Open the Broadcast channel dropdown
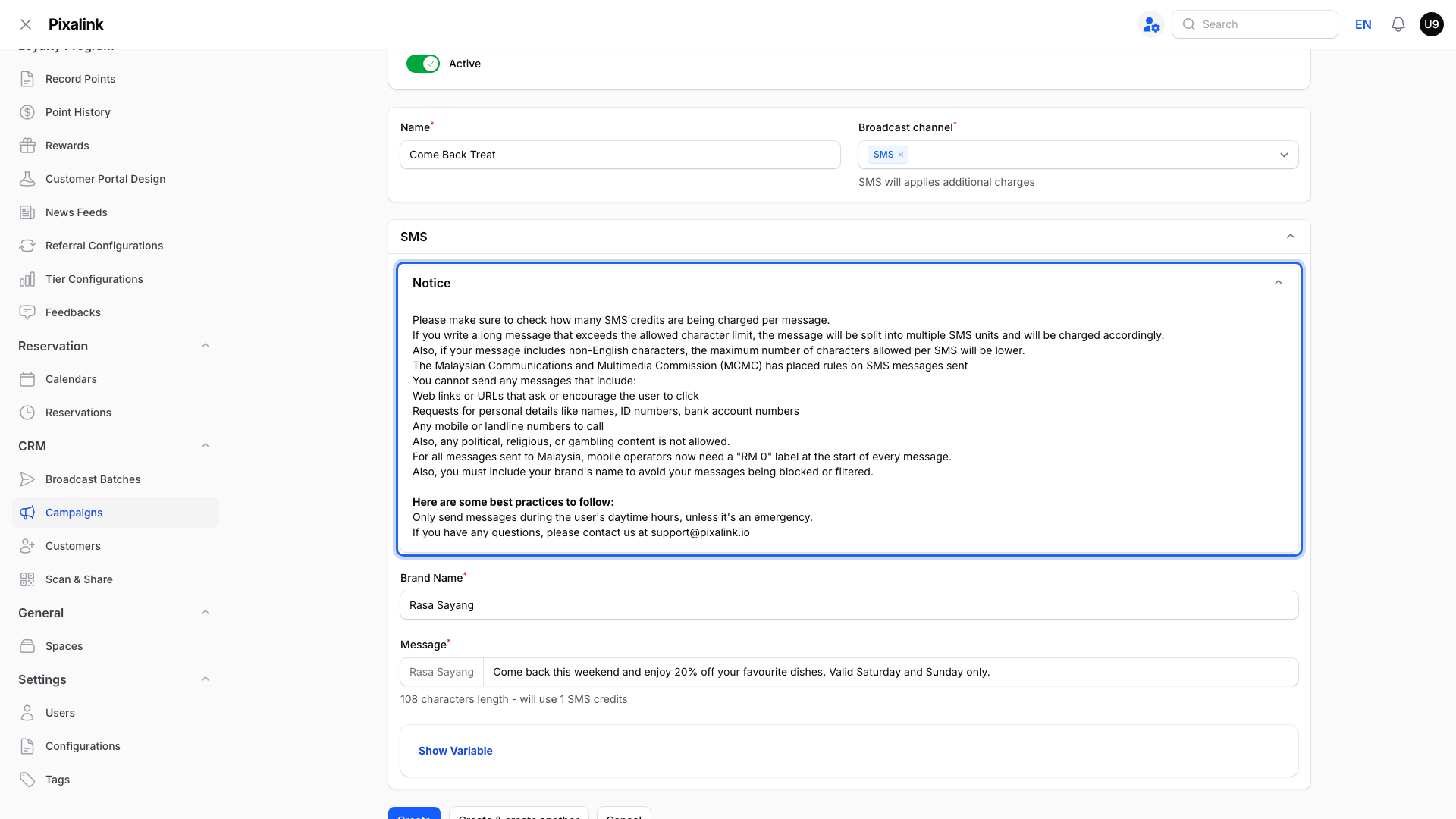 [x=1284, y=155]
